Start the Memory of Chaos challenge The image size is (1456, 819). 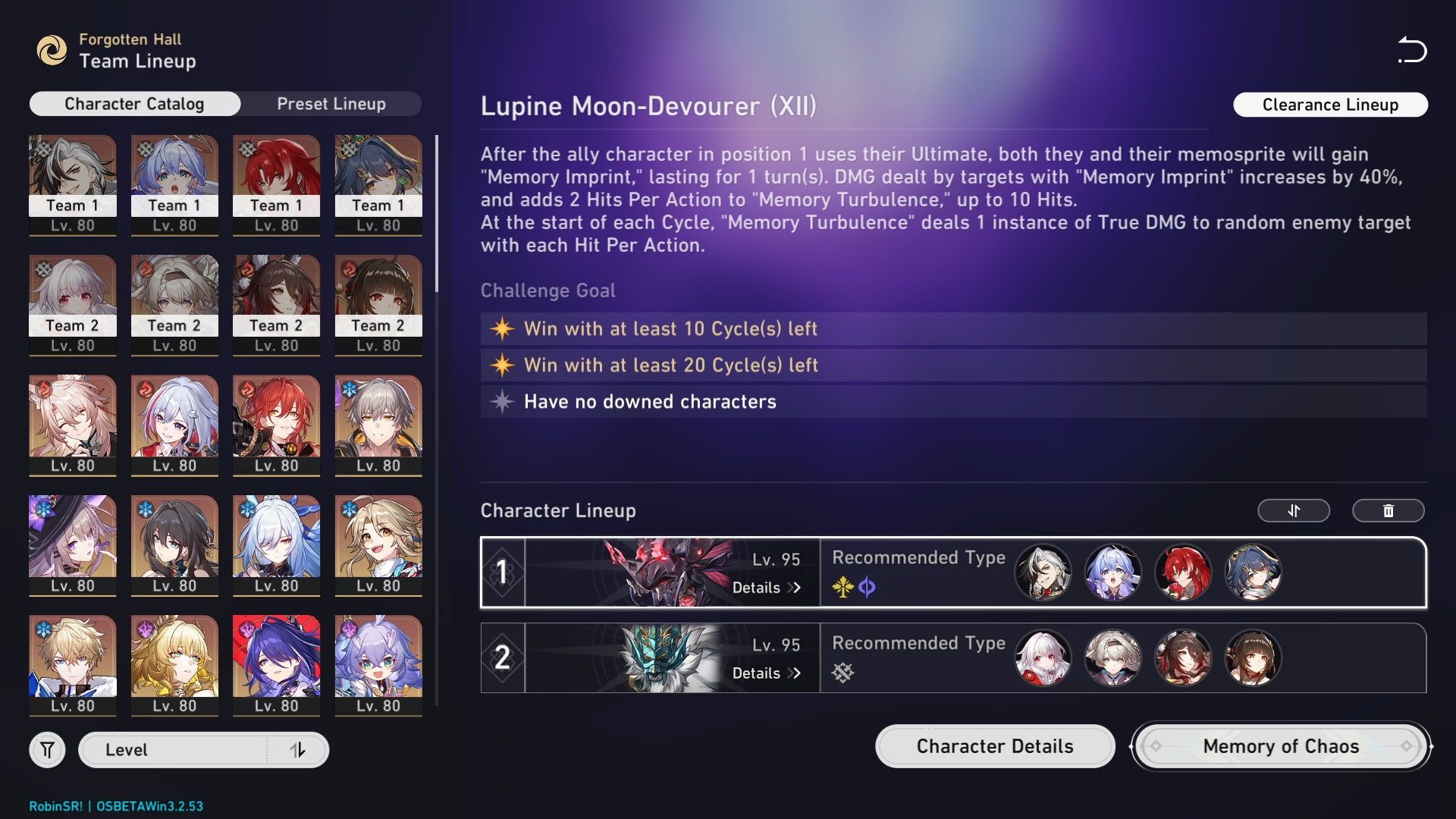click(1281, 746)
